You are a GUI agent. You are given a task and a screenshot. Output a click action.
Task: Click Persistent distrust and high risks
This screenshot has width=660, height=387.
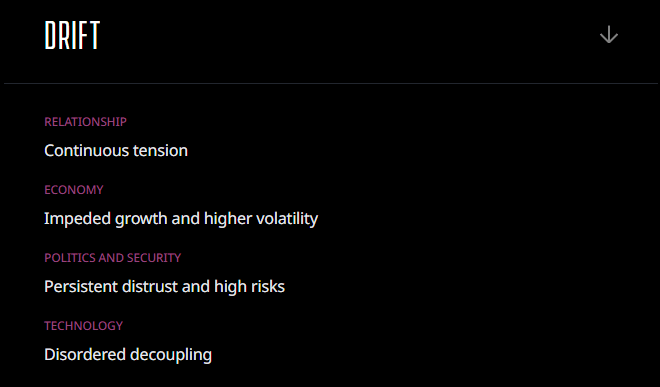tap(164, 287)
